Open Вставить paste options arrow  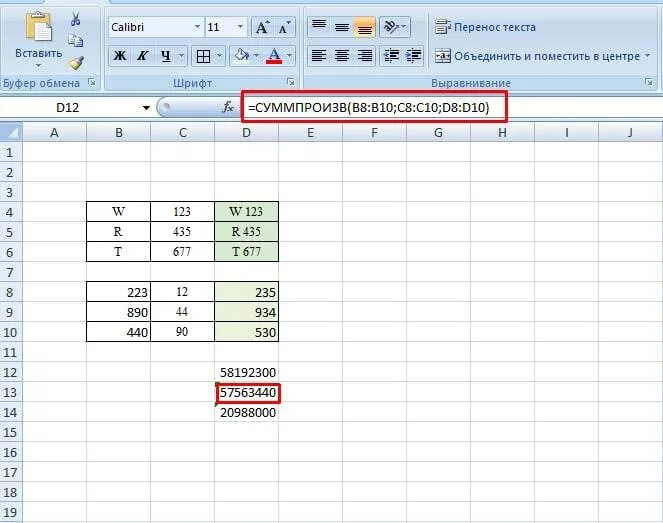coord(38,66)
